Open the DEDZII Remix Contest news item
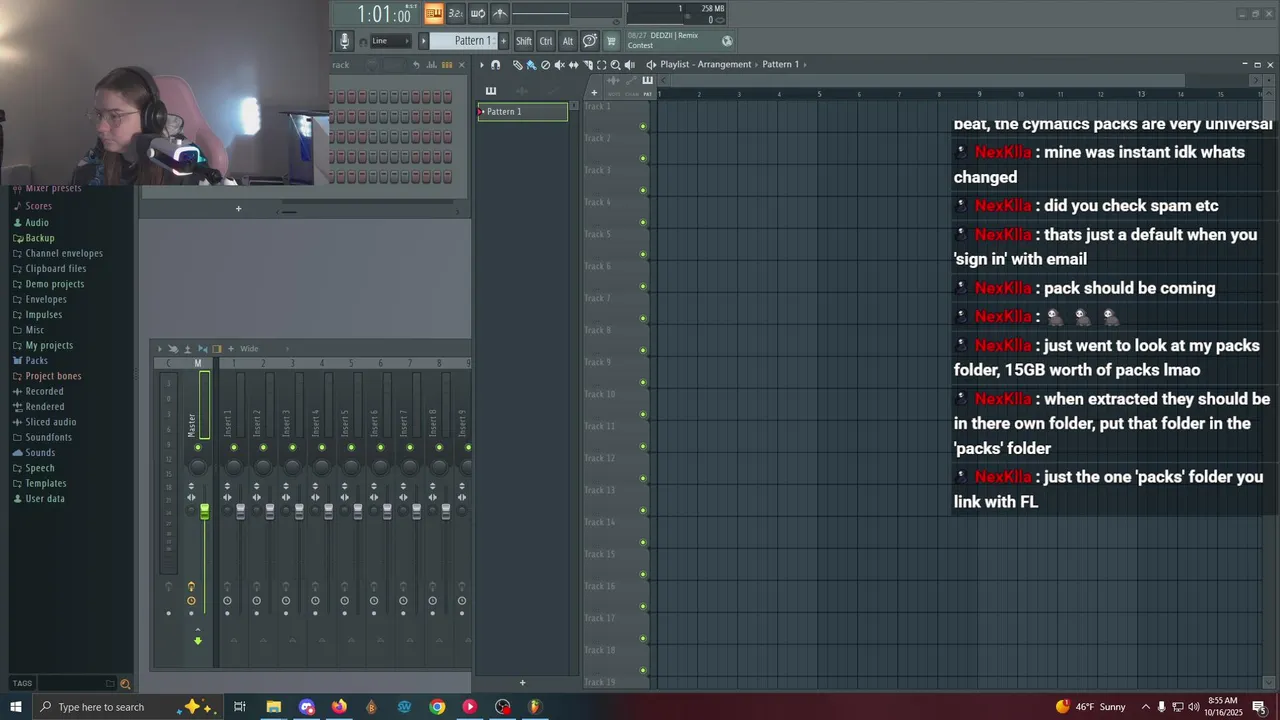Screen dimensions: 1280x720 671,41
